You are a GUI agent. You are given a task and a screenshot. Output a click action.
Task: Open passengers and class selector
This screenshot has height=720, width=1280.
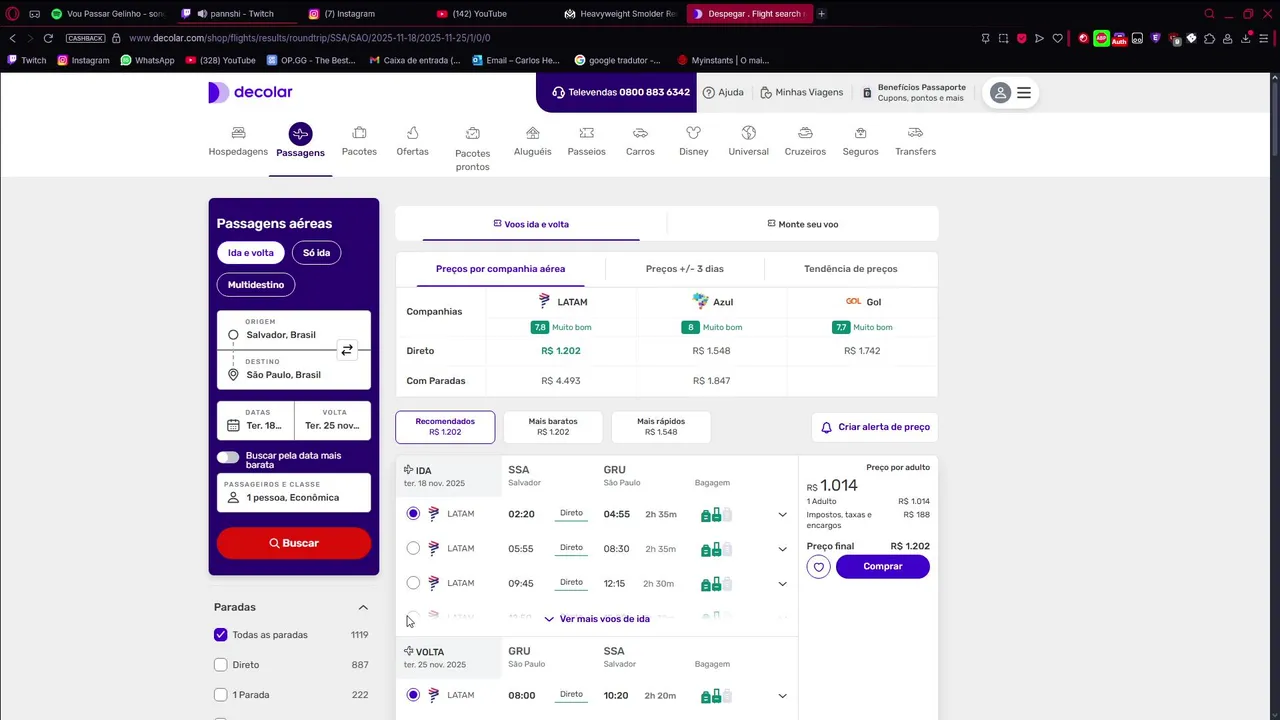coord(294,492)
